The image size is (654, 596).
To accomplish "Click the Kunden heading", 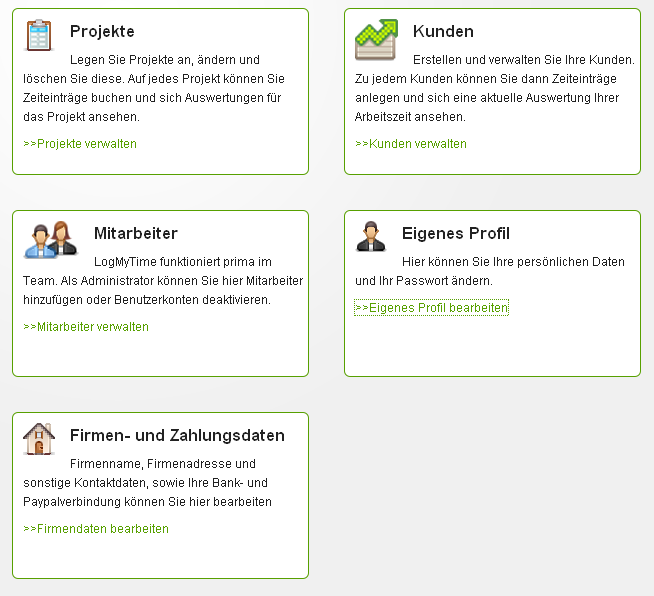I will [443, 31].
